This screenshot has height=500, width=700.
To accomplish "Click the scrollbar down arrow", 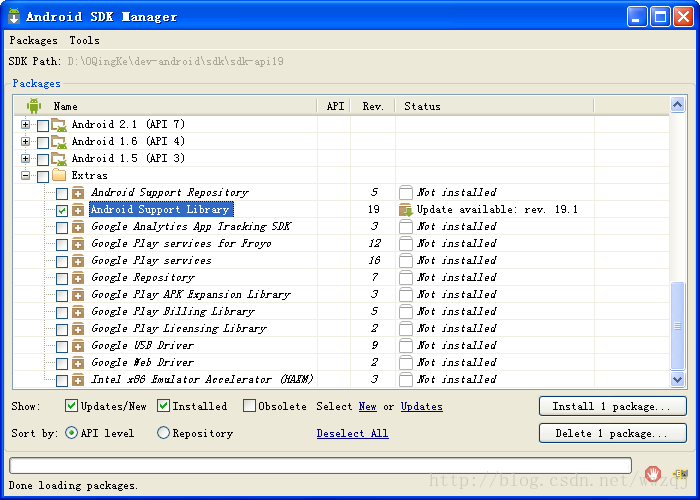I will [677, 379].
